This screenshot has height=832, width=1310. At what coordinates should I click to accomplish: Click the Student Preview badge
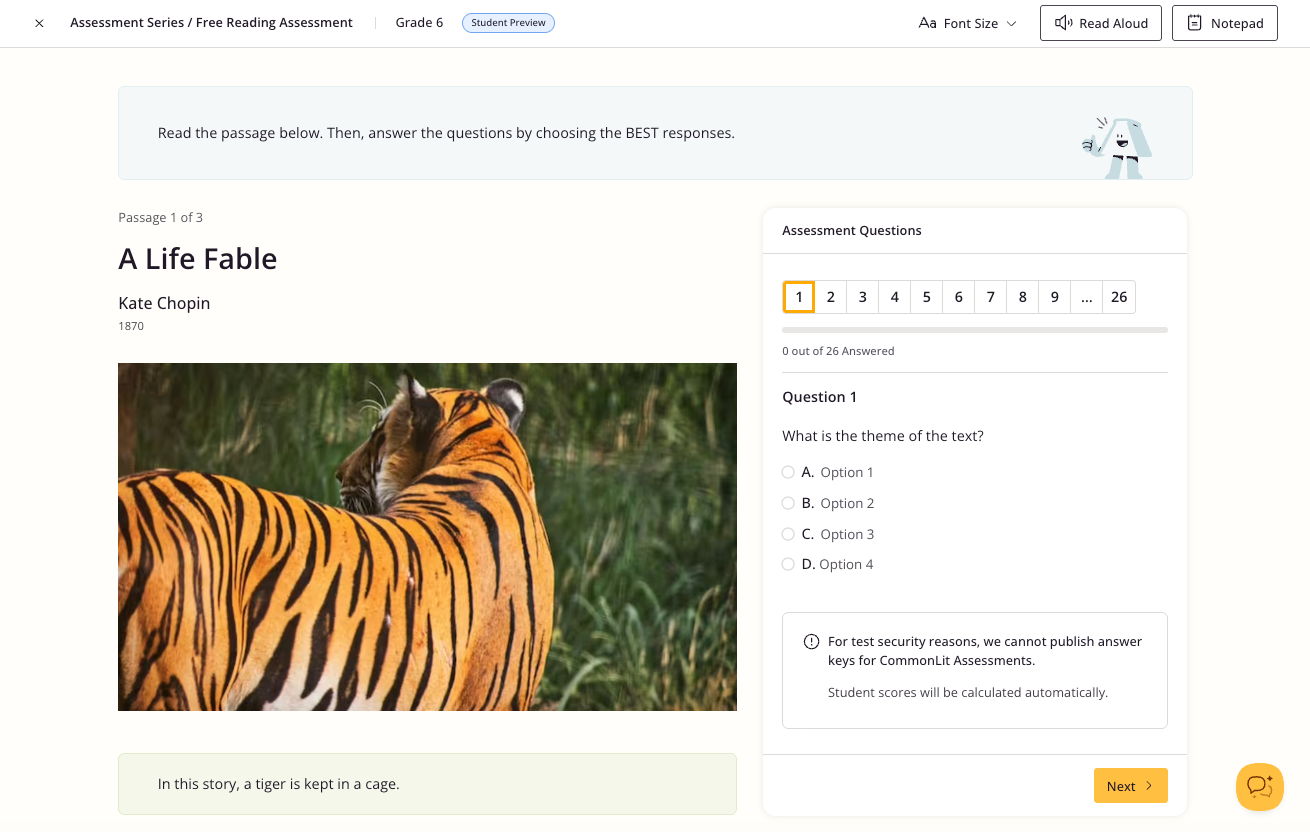click(508, 22)
